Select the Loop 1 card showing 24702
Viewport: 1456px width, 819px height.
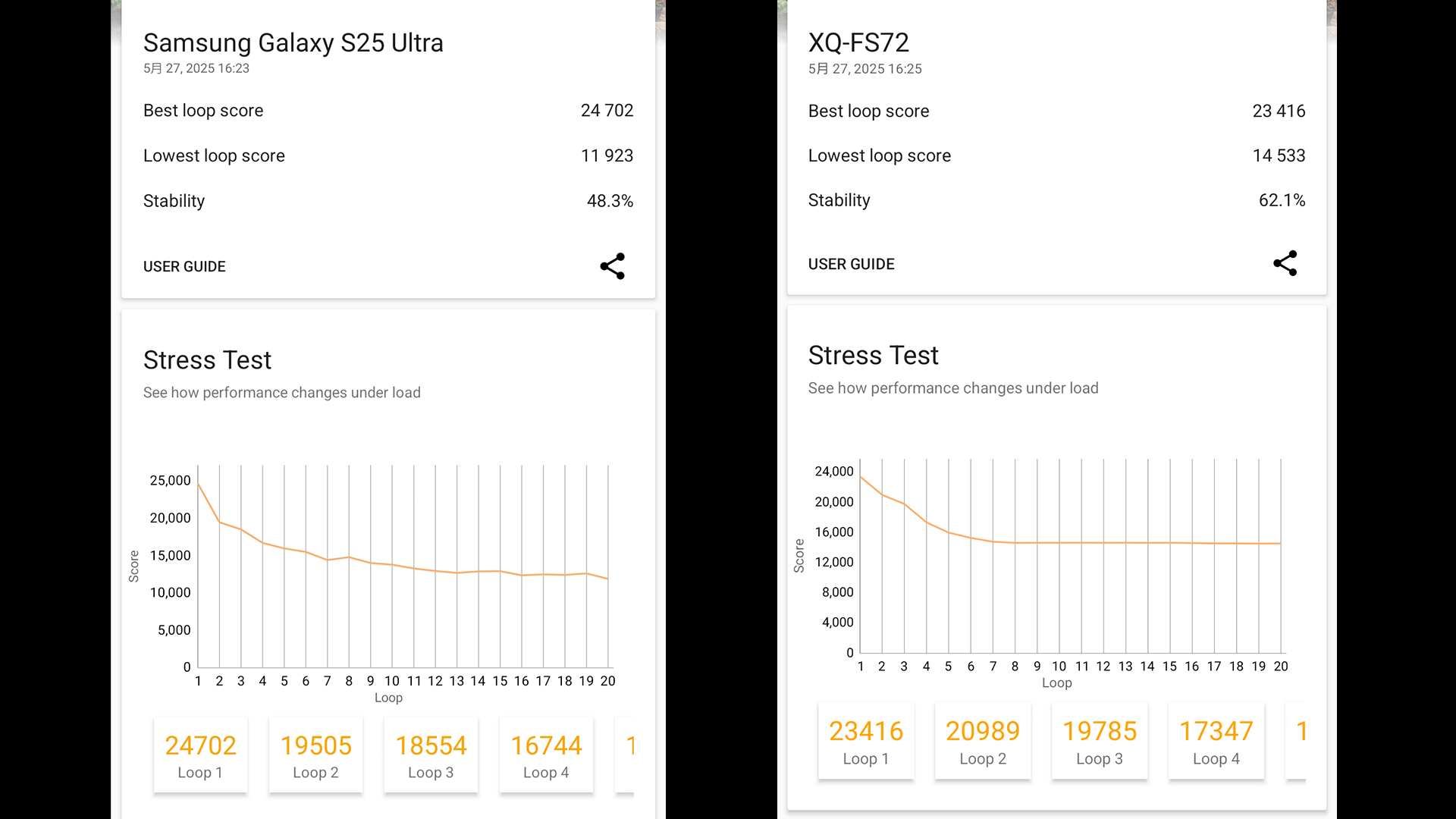(200, 755)
